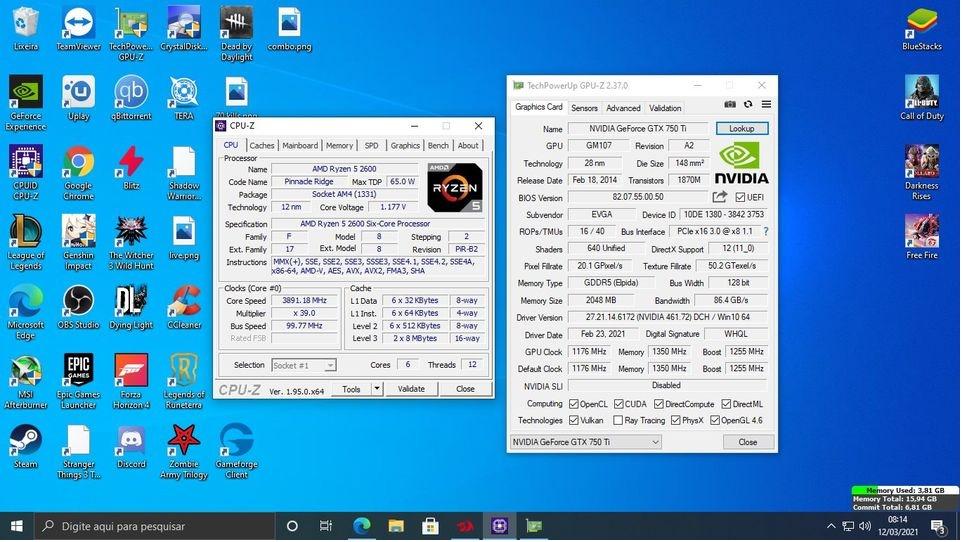This screenshot has height=542, width=963.
Task: Switch to the Mainboard tab in CPU-Z
Action: tap(300, 145)
